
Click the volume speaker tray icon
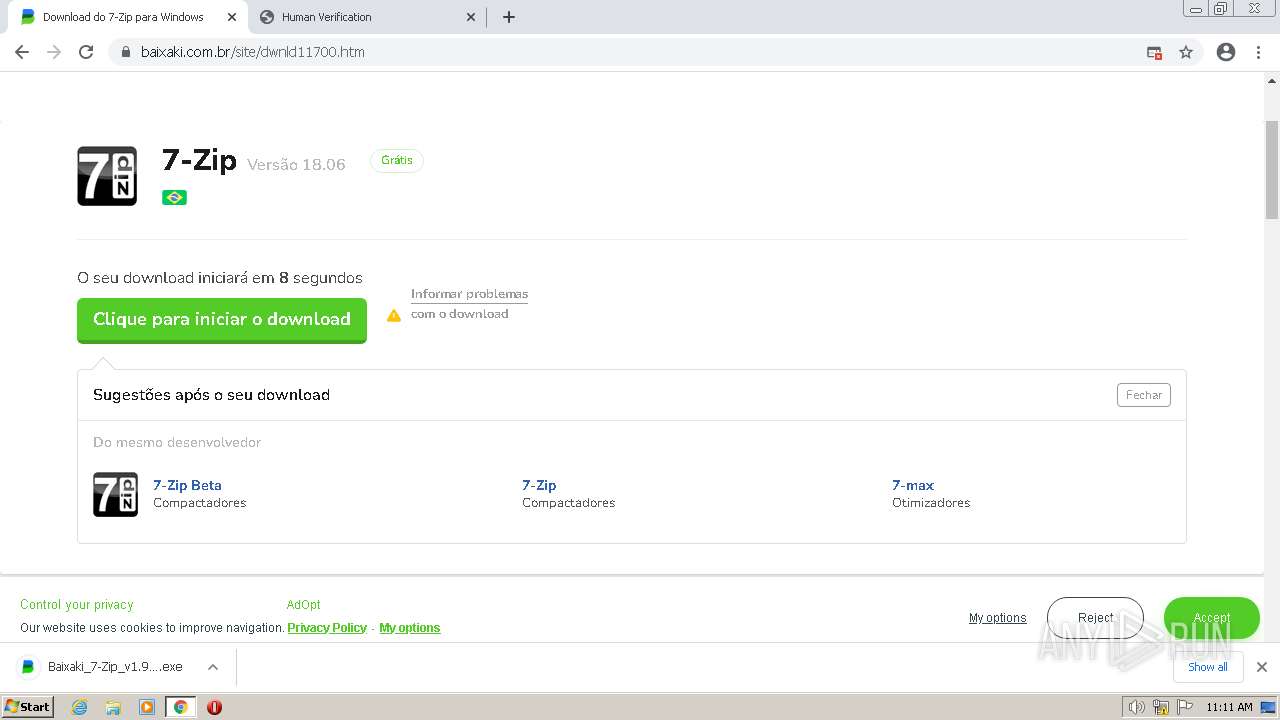(x=1136, y=707)
